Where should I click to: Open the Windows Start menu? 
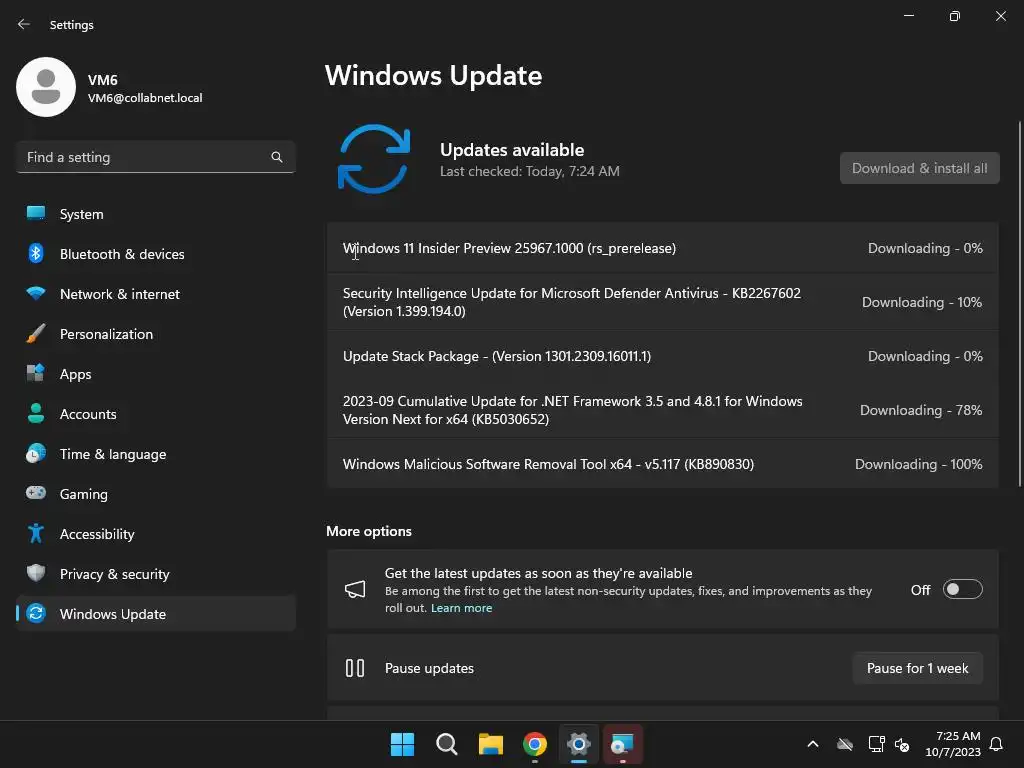pos(402,744)
